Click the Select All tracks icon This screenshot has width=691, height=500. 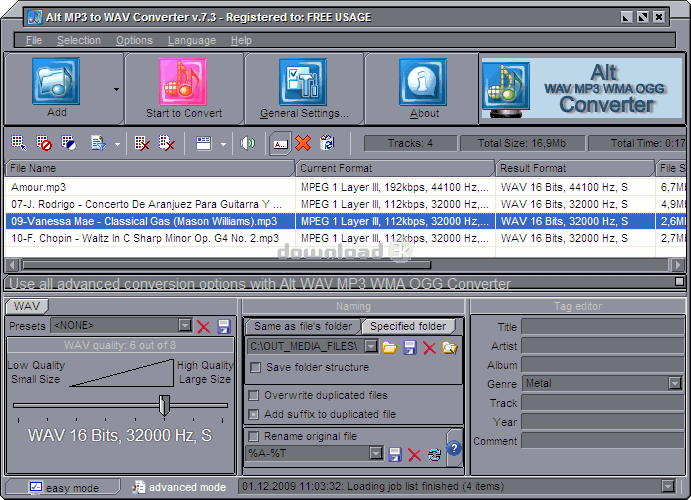19,143
